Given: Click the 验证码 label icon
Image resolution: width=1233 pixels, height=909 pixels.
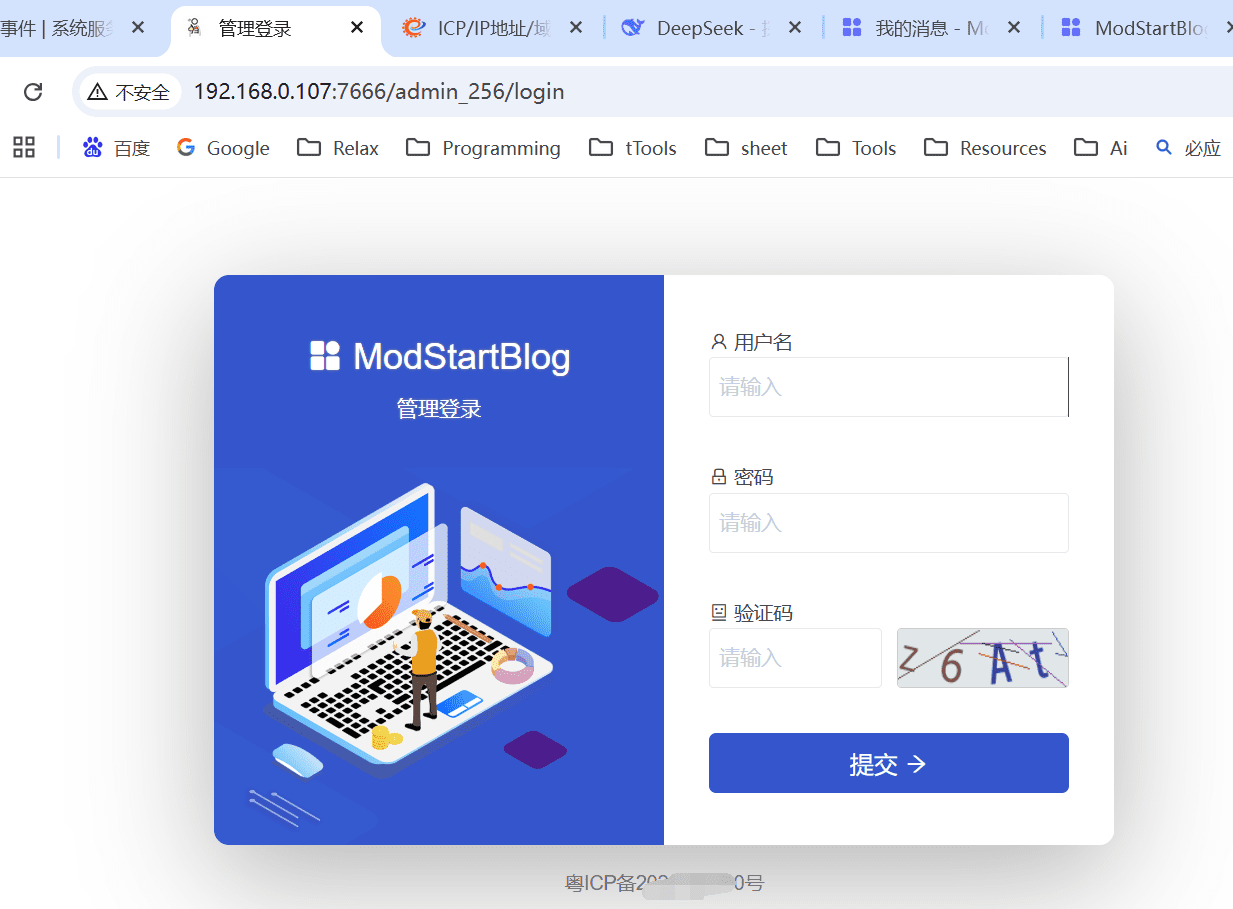Looking at the screenshot, I should pos(719,612).
